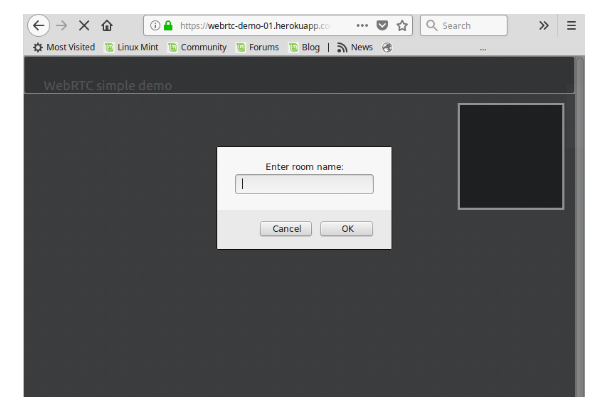Open the browser home page icon
Viewport: 599px width, 416px height.
[x=107, y=26]
